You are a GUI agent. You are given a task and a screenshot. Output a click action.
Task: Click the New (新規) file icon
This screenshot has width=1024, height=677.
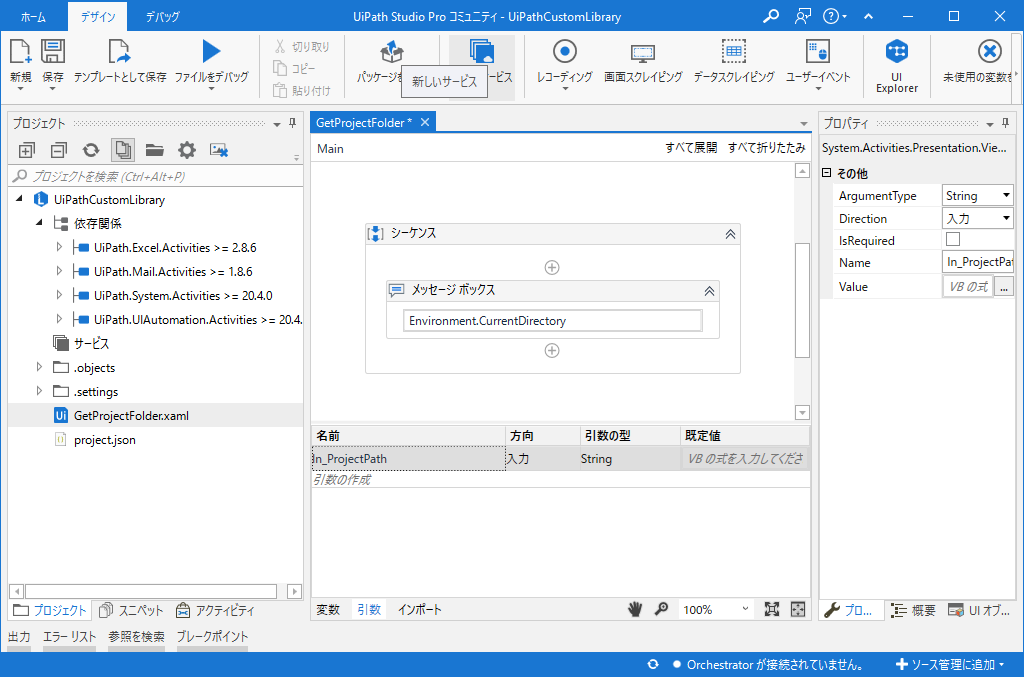coord(20,52)
